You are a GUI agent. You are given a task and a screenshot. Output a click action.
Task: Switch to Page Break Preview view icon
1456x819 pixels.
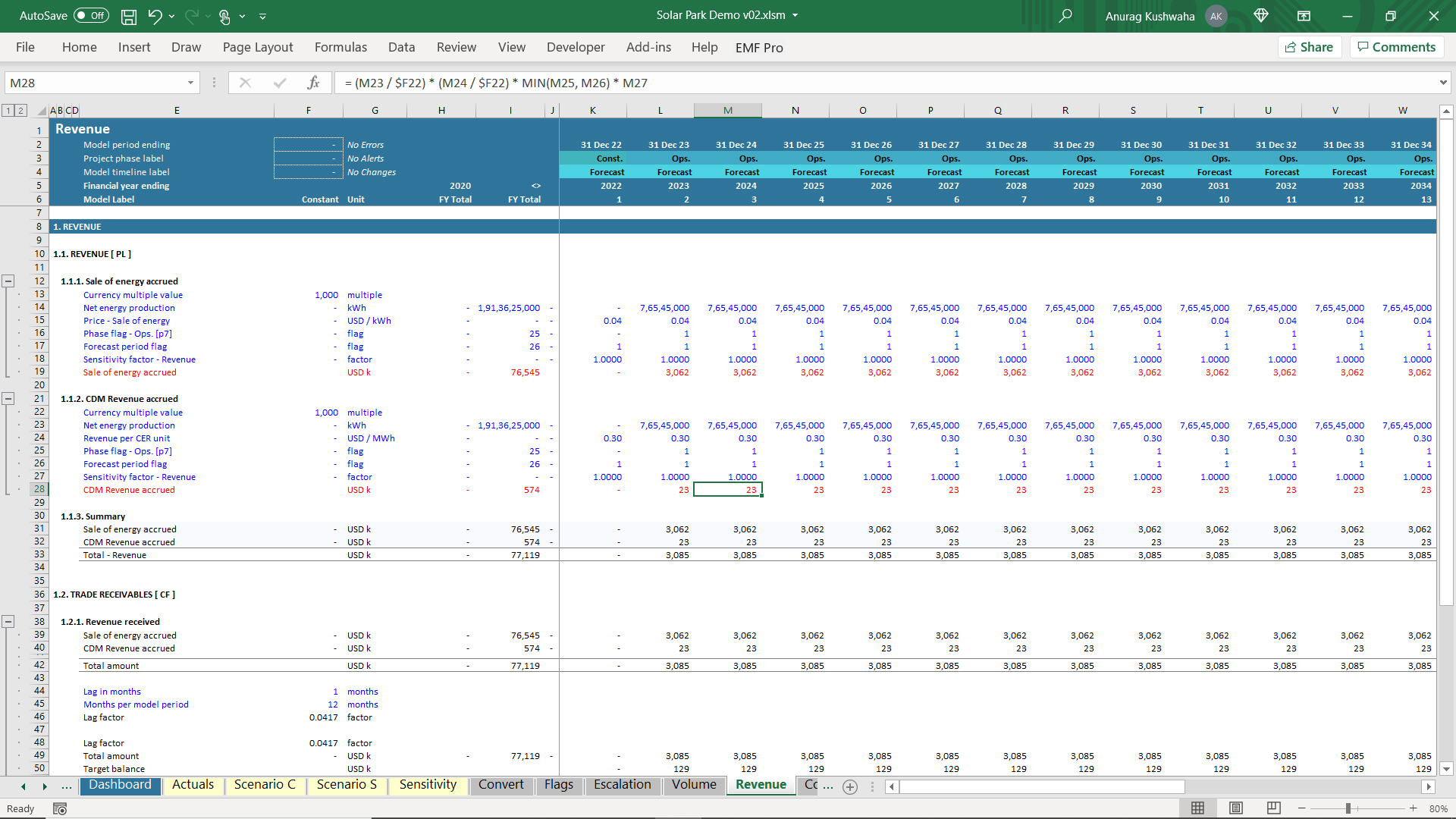pyautogui.click(x=1274, y=808)
